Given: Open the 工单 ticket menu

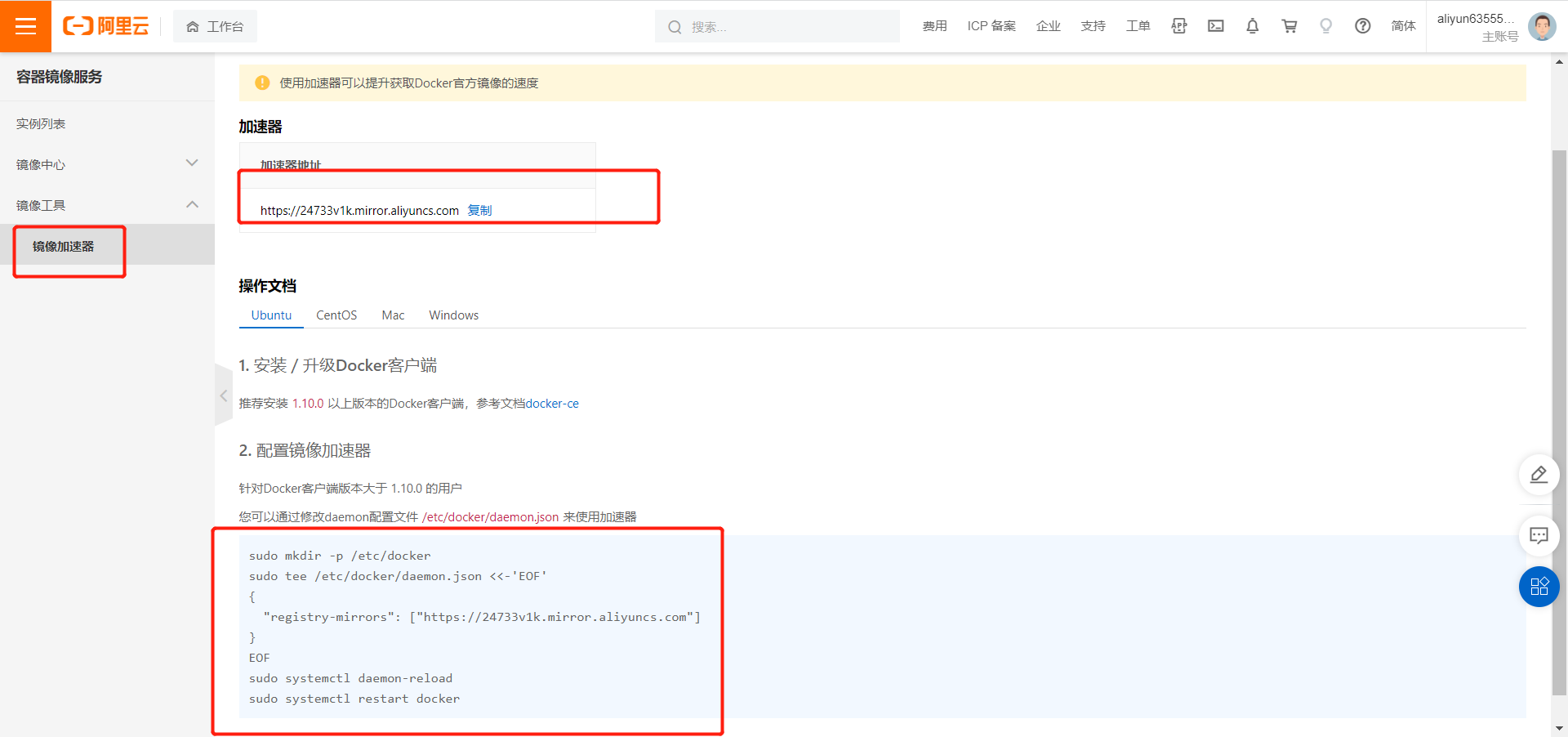Looking at the screenshot, I should point(1138,26).
